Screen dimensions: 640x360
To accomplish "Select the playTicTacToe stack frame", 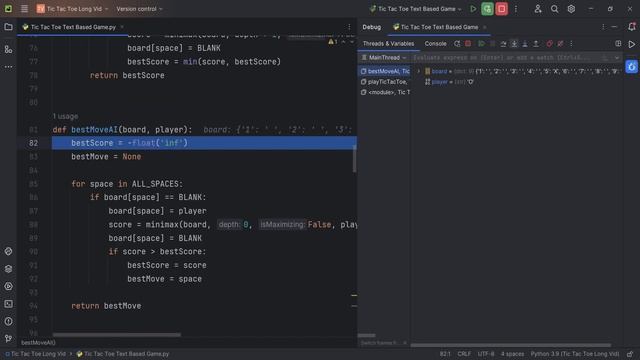I will (384, 82).
